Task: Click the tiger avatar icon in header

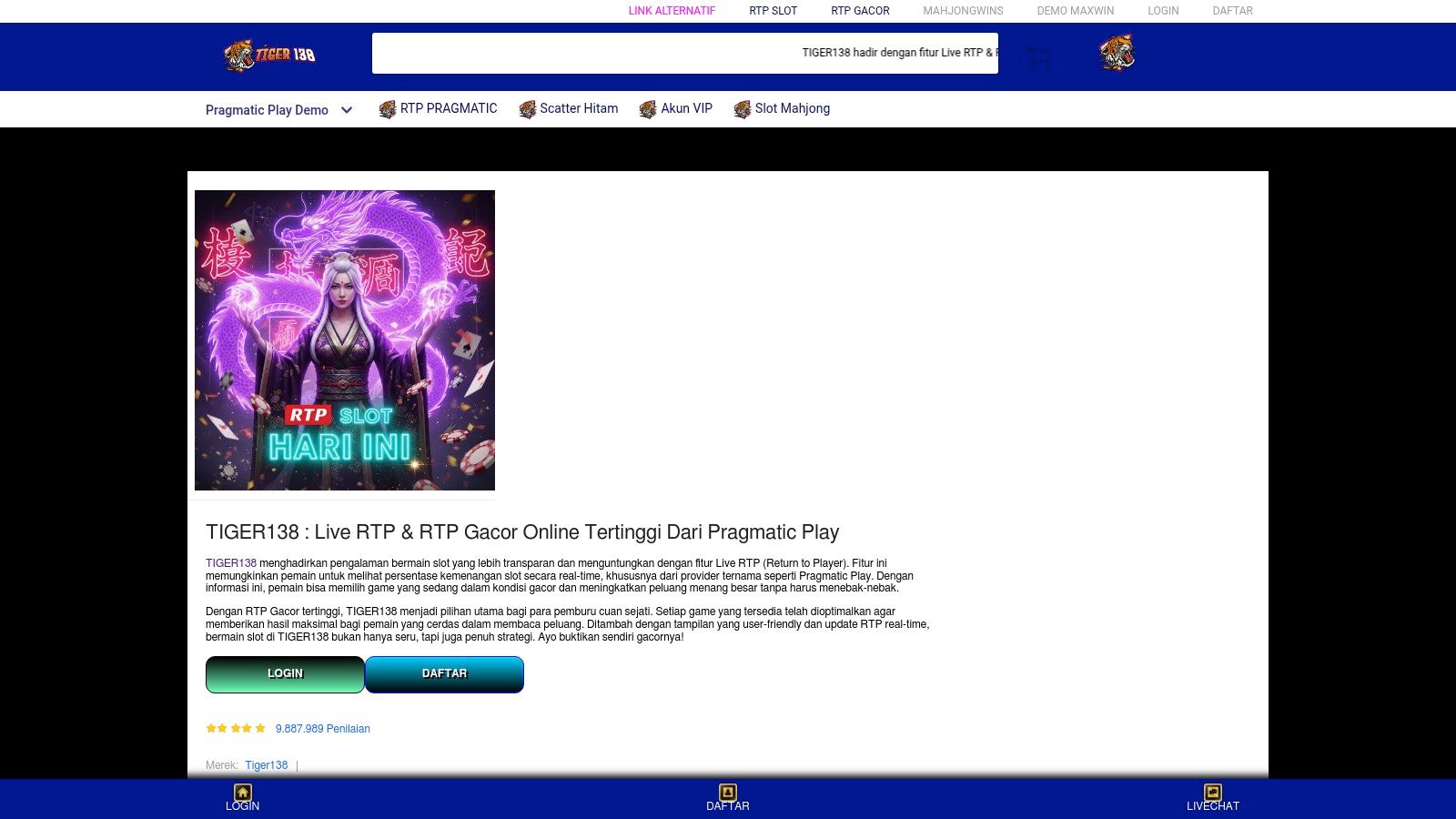Action: click(x=1117, y=54)
